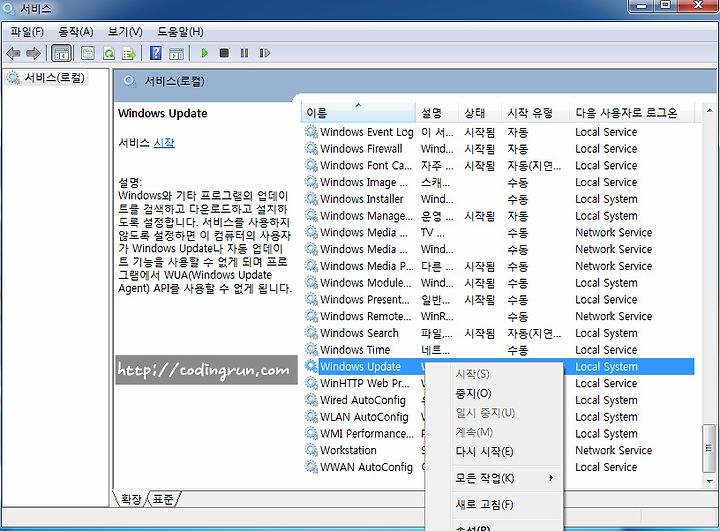Image resolution: width=720 pixels, height=531 pixels.
Task: Toggle the action pane toolbar icon
Action: tap(176, 53)
